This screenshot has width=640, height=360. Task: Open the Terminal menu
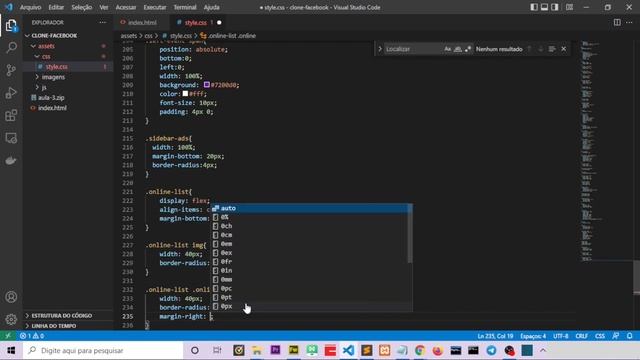coord(185,7)
